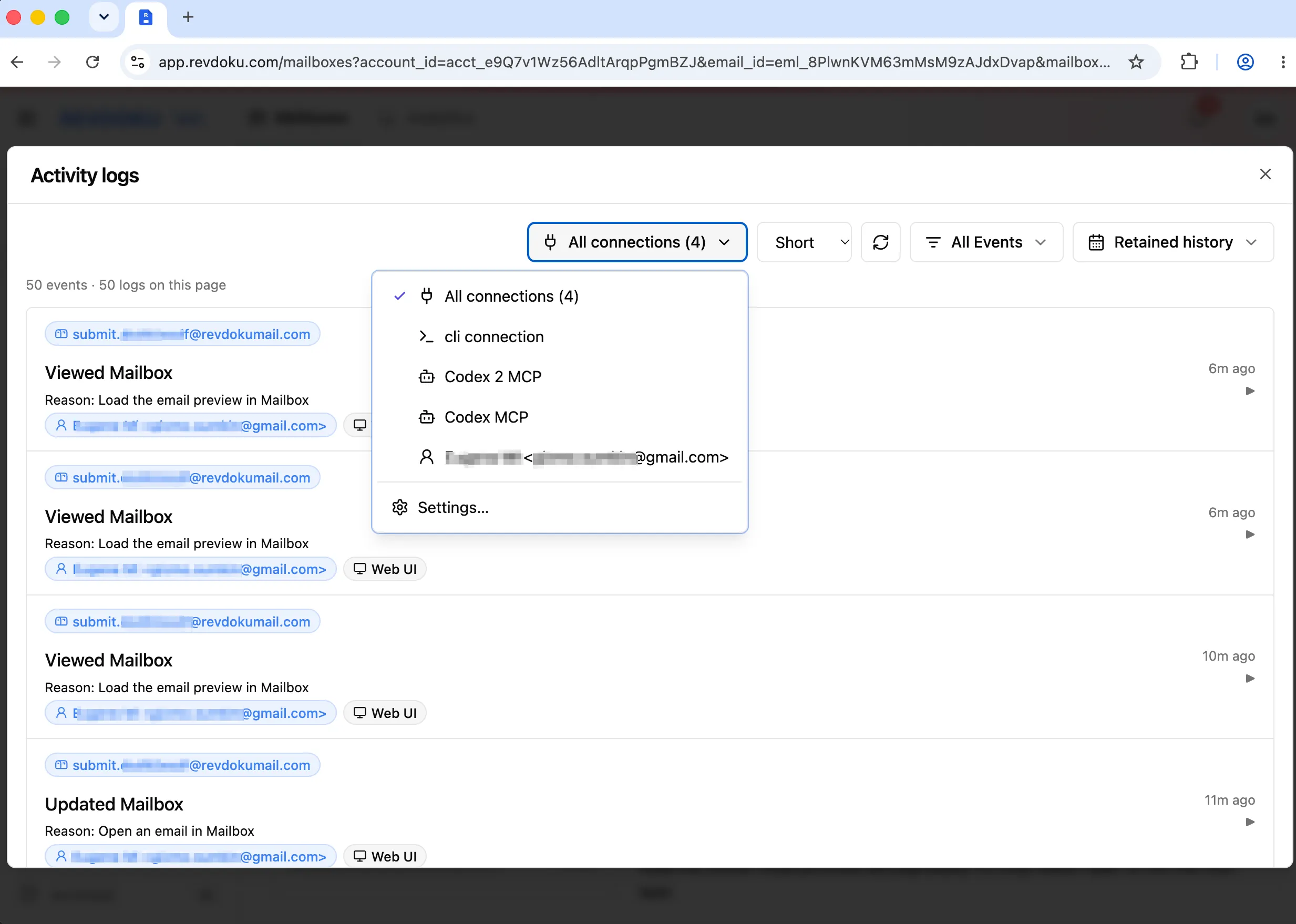Open the browser extensions puzzle icon
Image resolution: width=1296 pixels, height=924 pixels.
(x=1189, y=62)
